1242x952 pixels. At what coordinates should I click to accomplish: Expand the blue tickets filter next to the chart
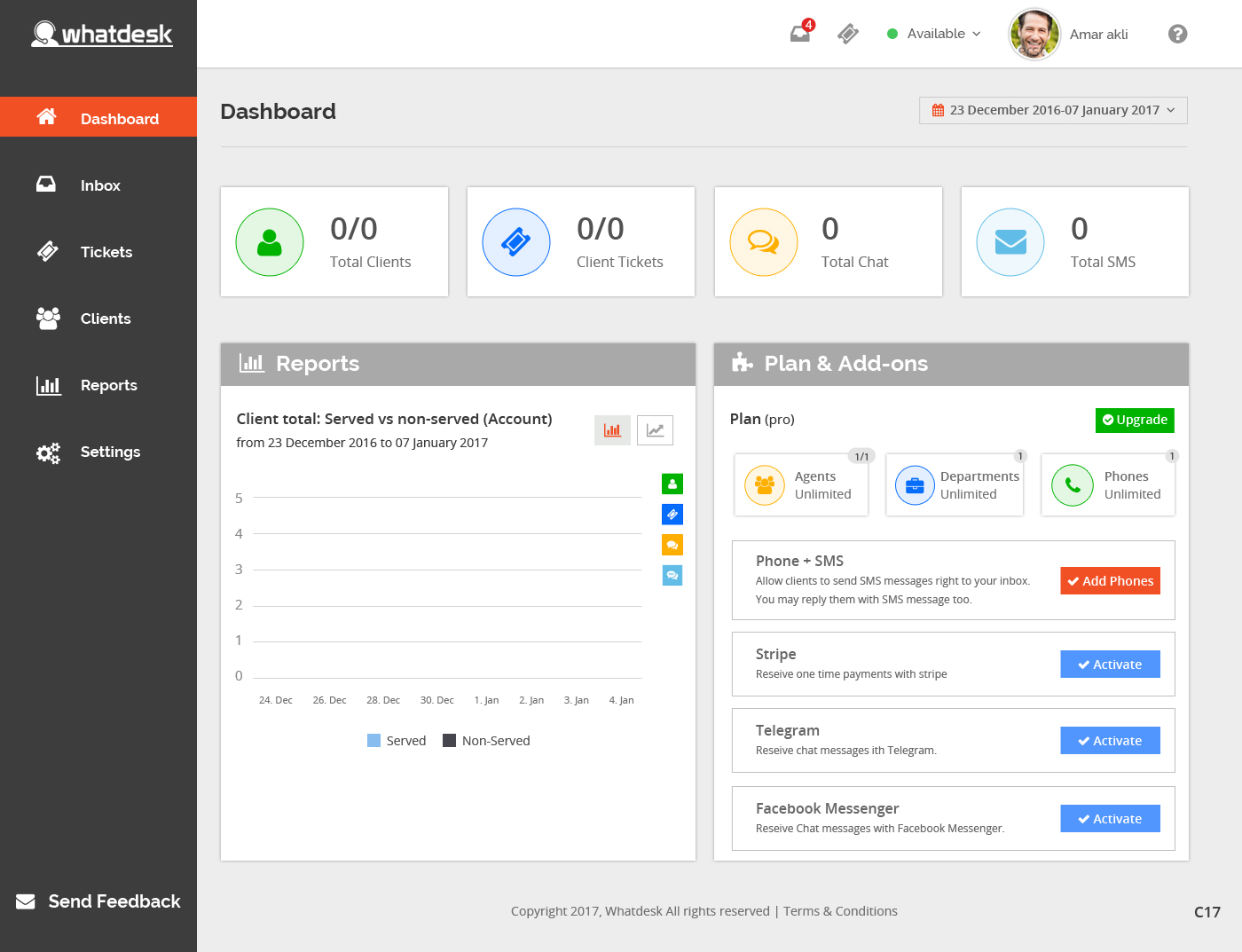pos(672,514)
